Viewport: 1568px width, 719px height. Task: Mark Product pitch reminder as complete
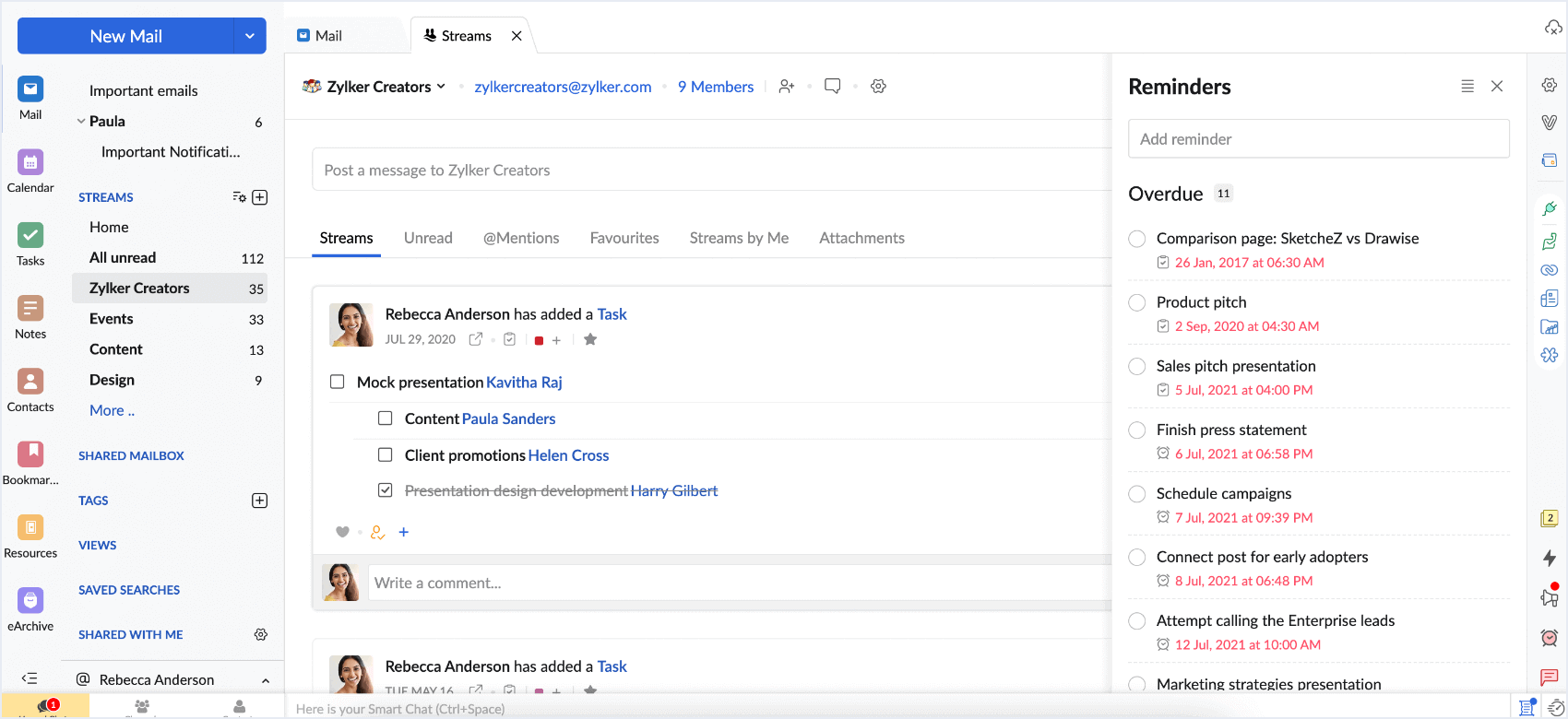[1137, 302]
